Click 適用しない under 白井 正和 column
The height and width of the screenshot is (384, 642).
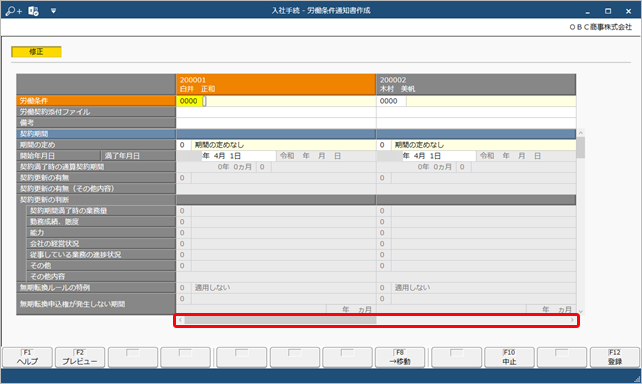212,288
